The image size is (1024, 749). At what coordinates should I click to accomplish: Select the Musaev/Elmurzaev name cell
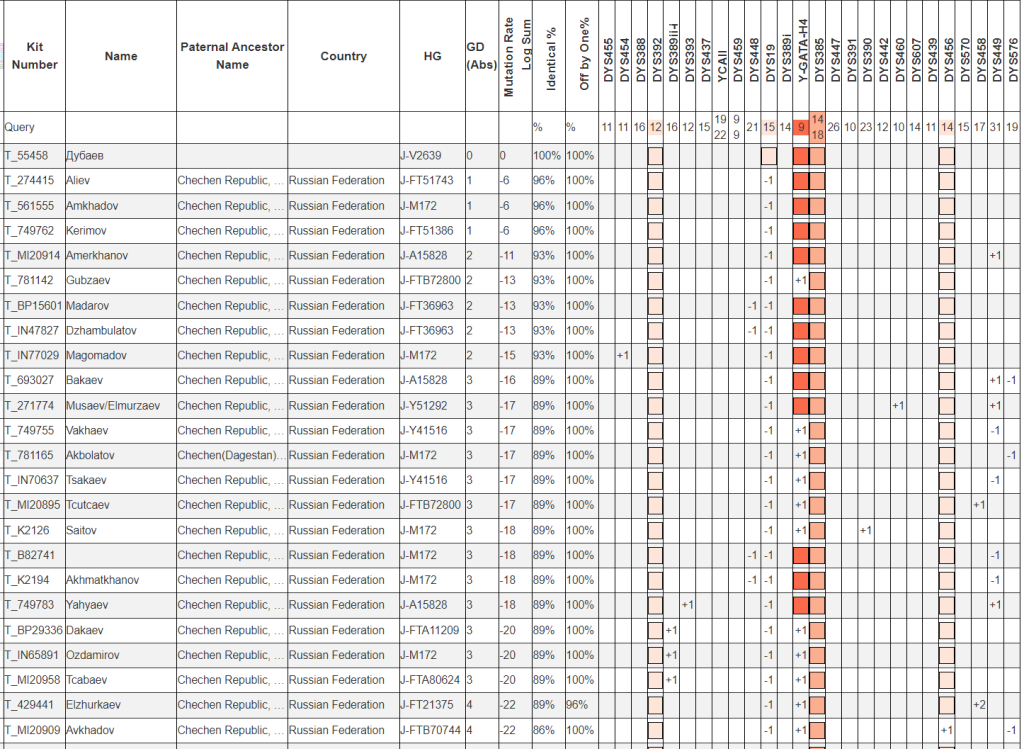click(112, 405)
